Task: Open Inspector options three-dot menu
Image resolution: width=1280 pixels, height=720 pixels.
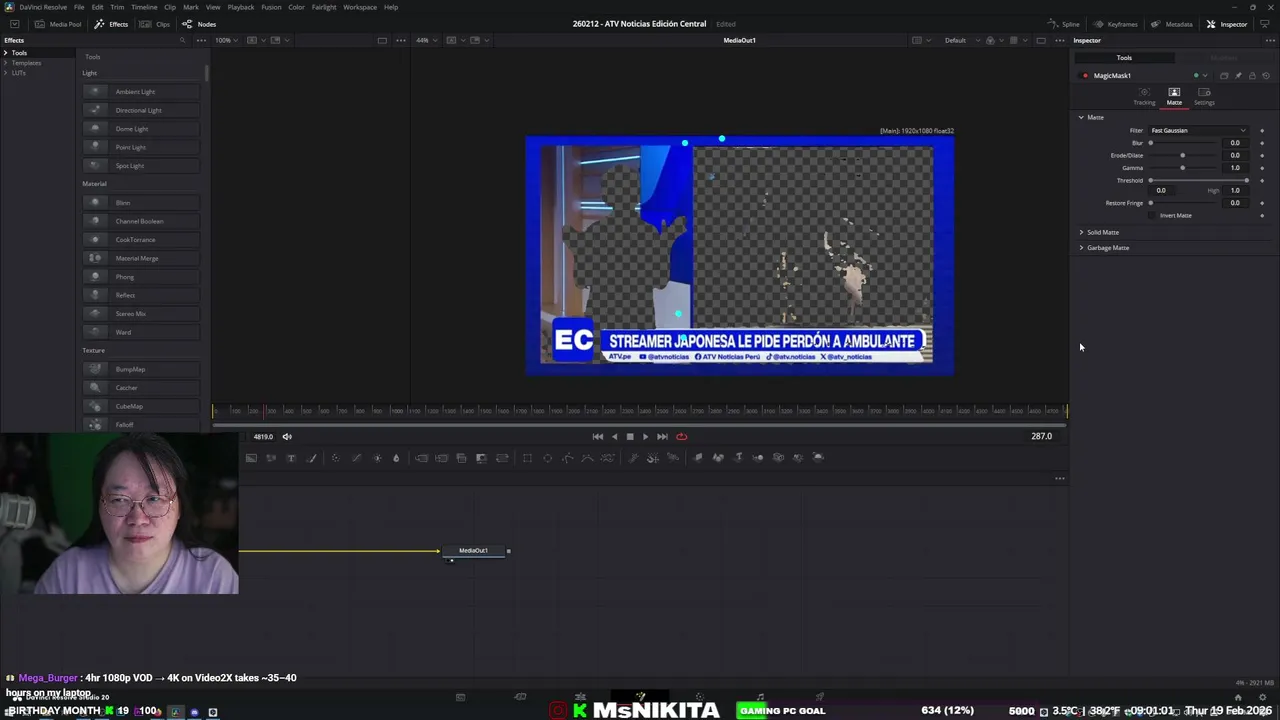Action: coord(1268,40)
